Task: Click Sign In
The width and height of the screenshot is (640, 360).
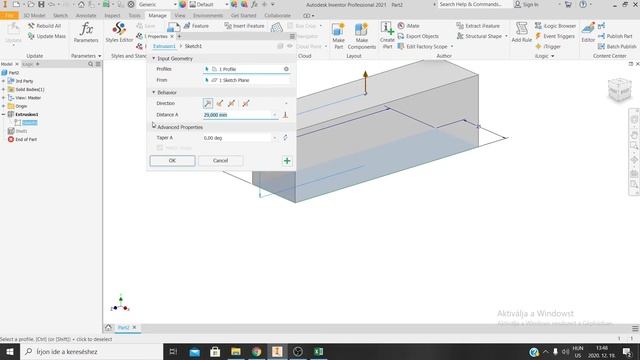Action: [x=526, y=4]
